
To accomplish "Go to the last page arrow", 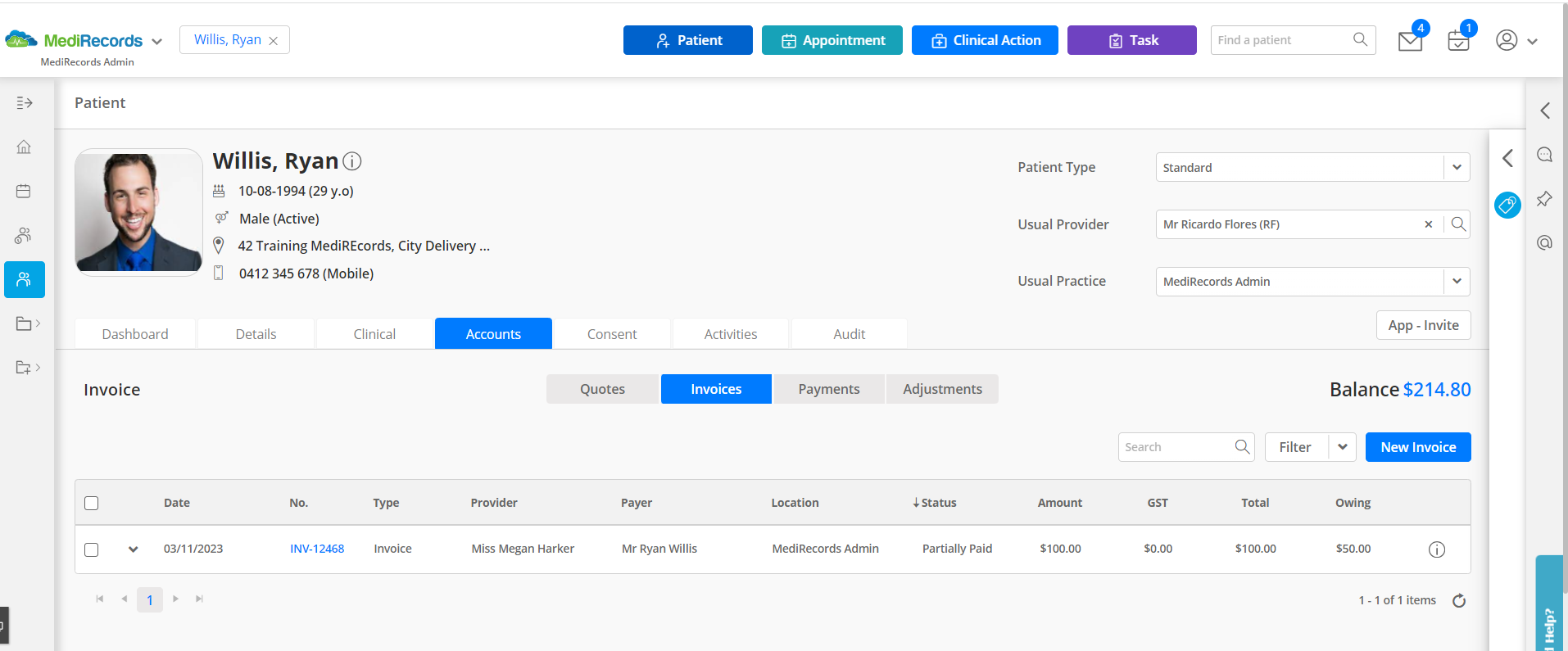I will (199, 599).
